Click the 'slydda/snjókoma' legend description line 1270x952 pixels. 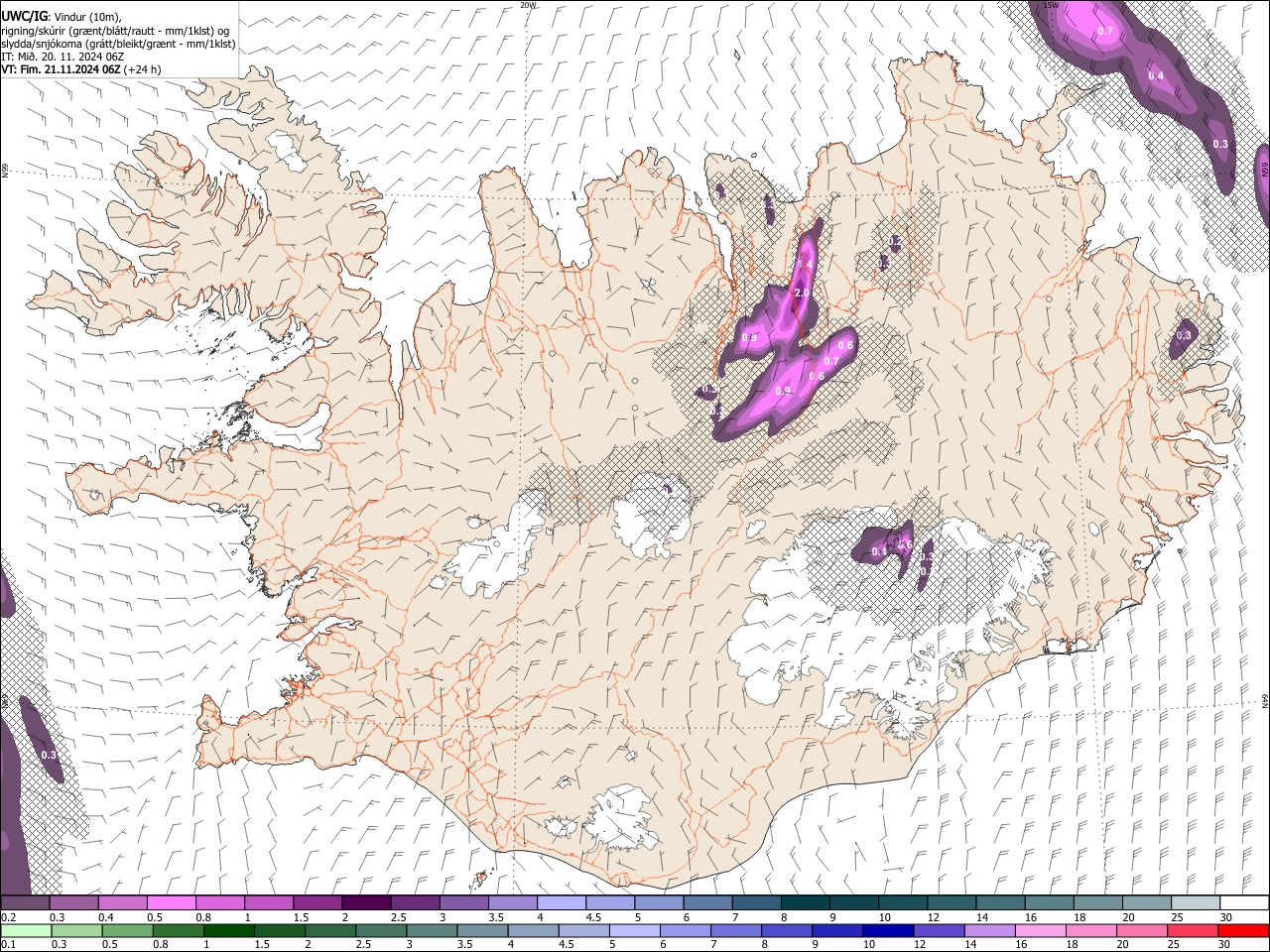[118, 44]
